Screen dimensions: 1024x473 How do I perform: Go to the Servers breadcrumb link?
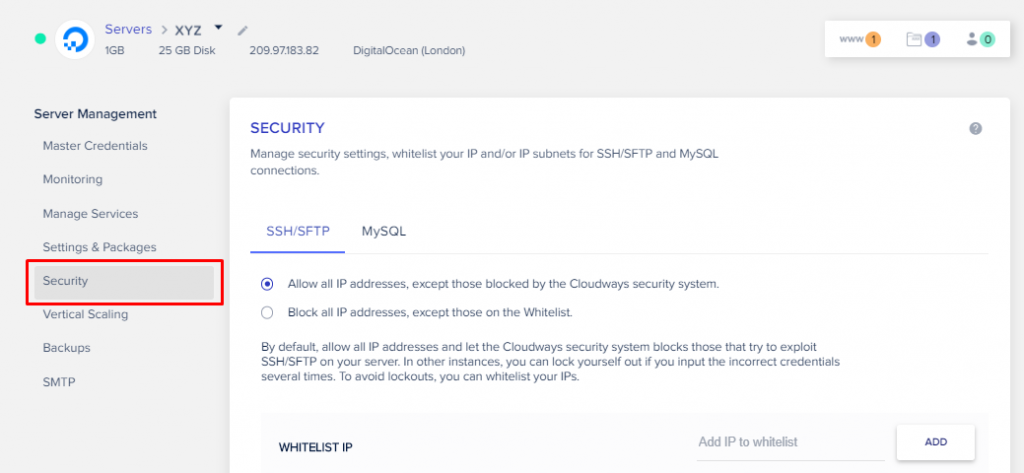click(x=128, y=30)
